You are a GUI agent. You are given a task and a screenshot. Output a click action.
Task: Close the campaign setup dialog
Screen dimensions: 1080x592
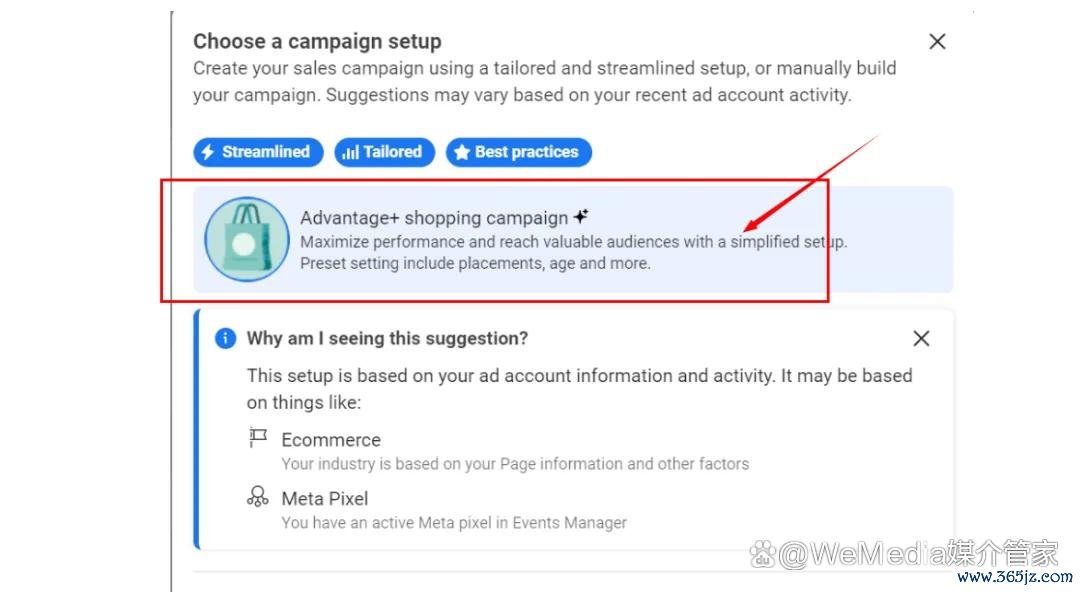pos(937,41)
